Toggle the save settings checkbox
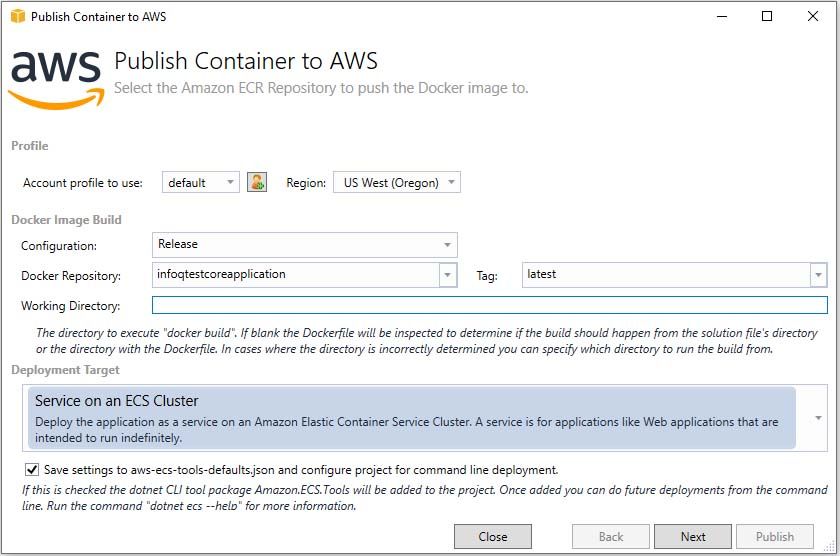This screenshot has height=556, width=840. pyautogui.click(x=30, y=469)
